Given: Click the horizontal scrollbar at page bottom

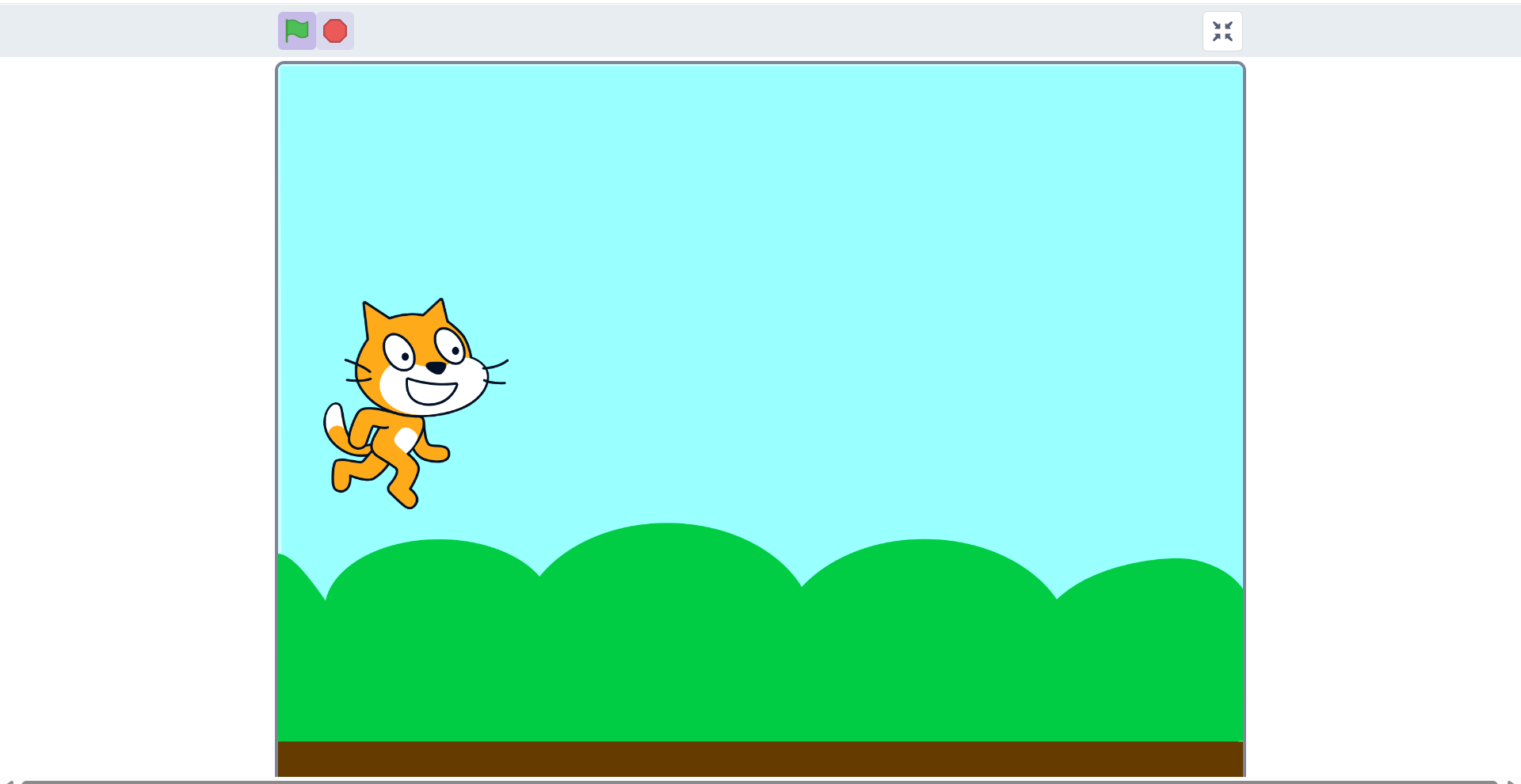Looking at the screenshot, I should click(759, 781).
